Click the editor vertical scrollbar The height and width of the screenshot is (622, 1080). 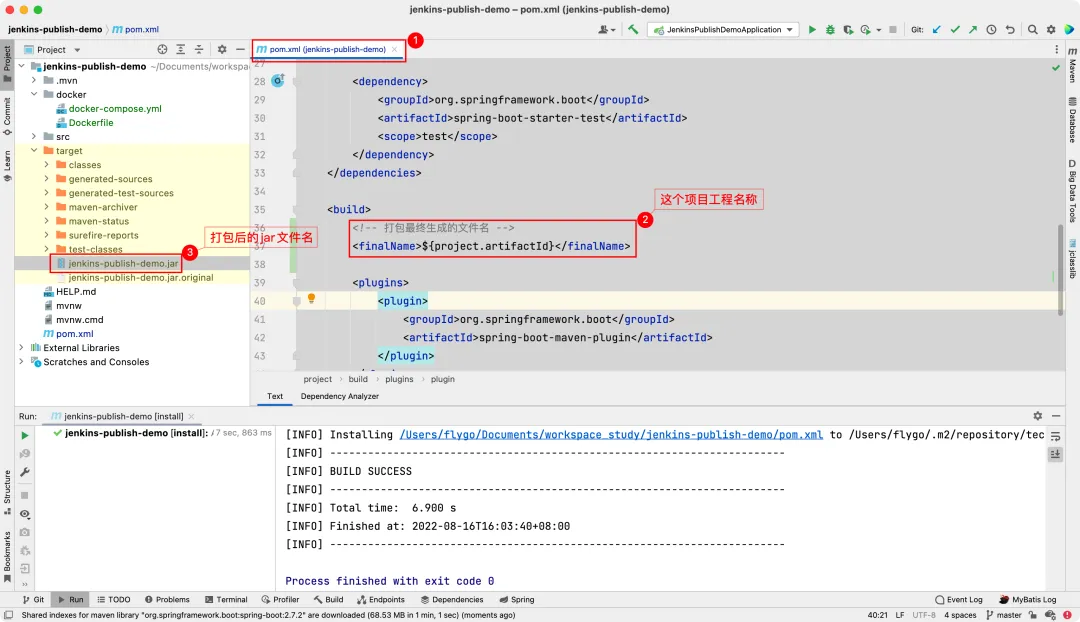pos(1061,269)
